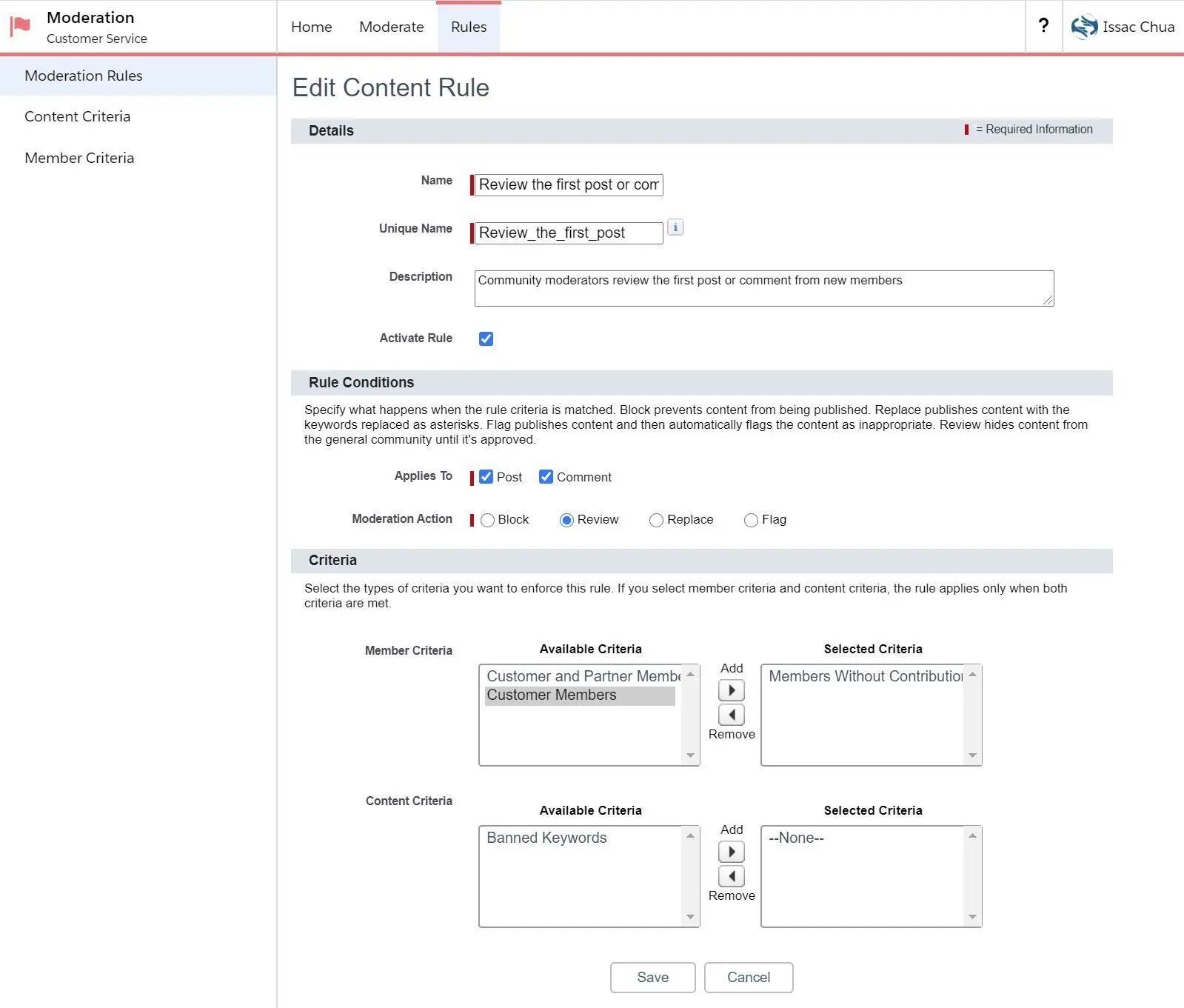Viewport: 1184px width, 1008px height.
Task: Click scroll-up arrow of Content Available Criteria list
Action: [x=690, y=835]
